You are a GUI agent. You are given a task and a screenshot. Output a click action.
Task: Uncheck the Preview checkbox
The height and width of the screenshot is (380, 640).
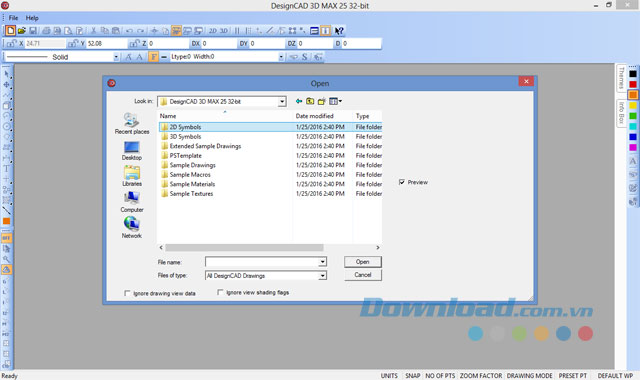pyautogui.click(x=402, y=182)
